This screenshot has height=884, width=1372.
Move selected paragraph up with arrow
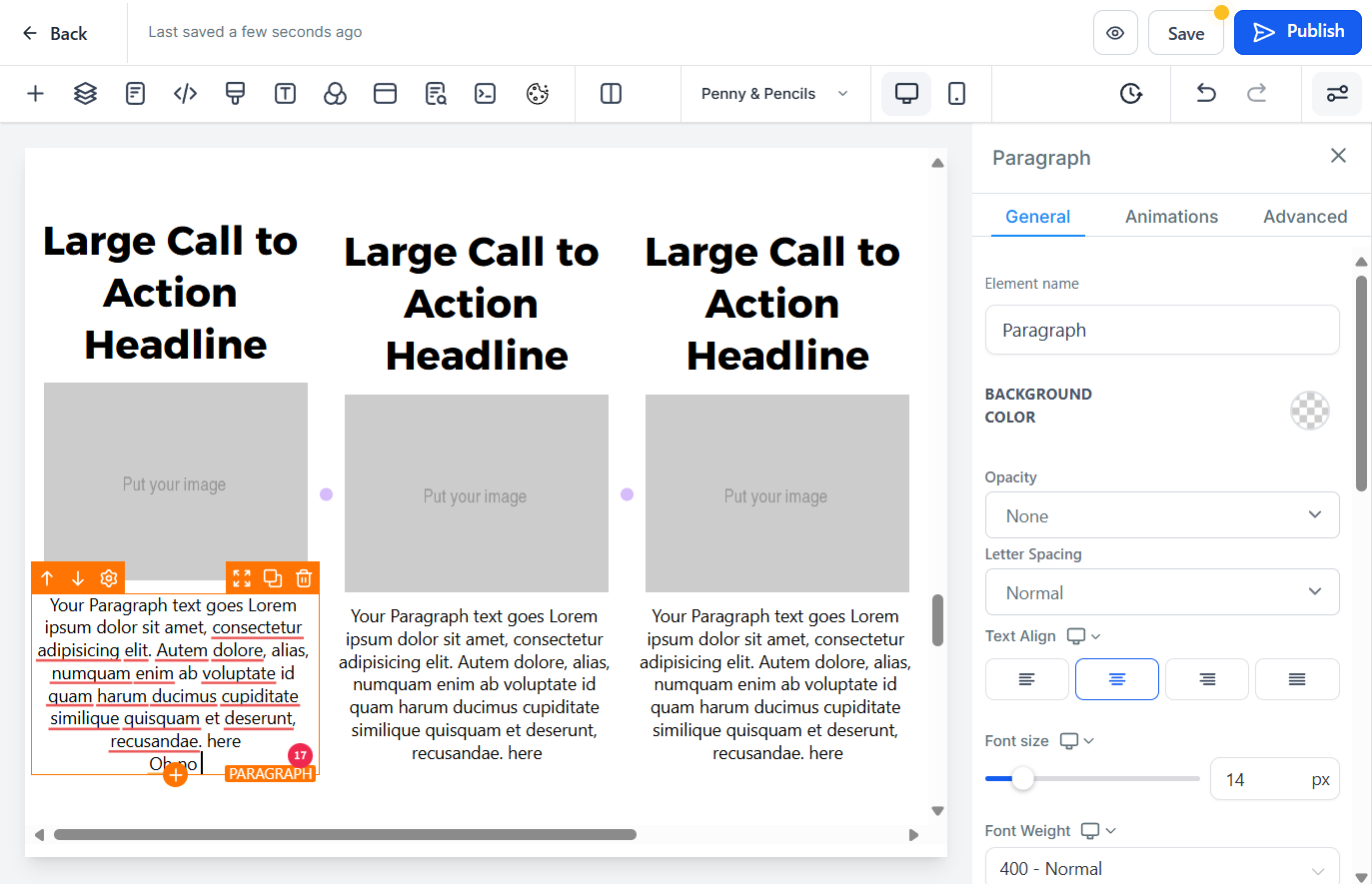click(47, 578)
